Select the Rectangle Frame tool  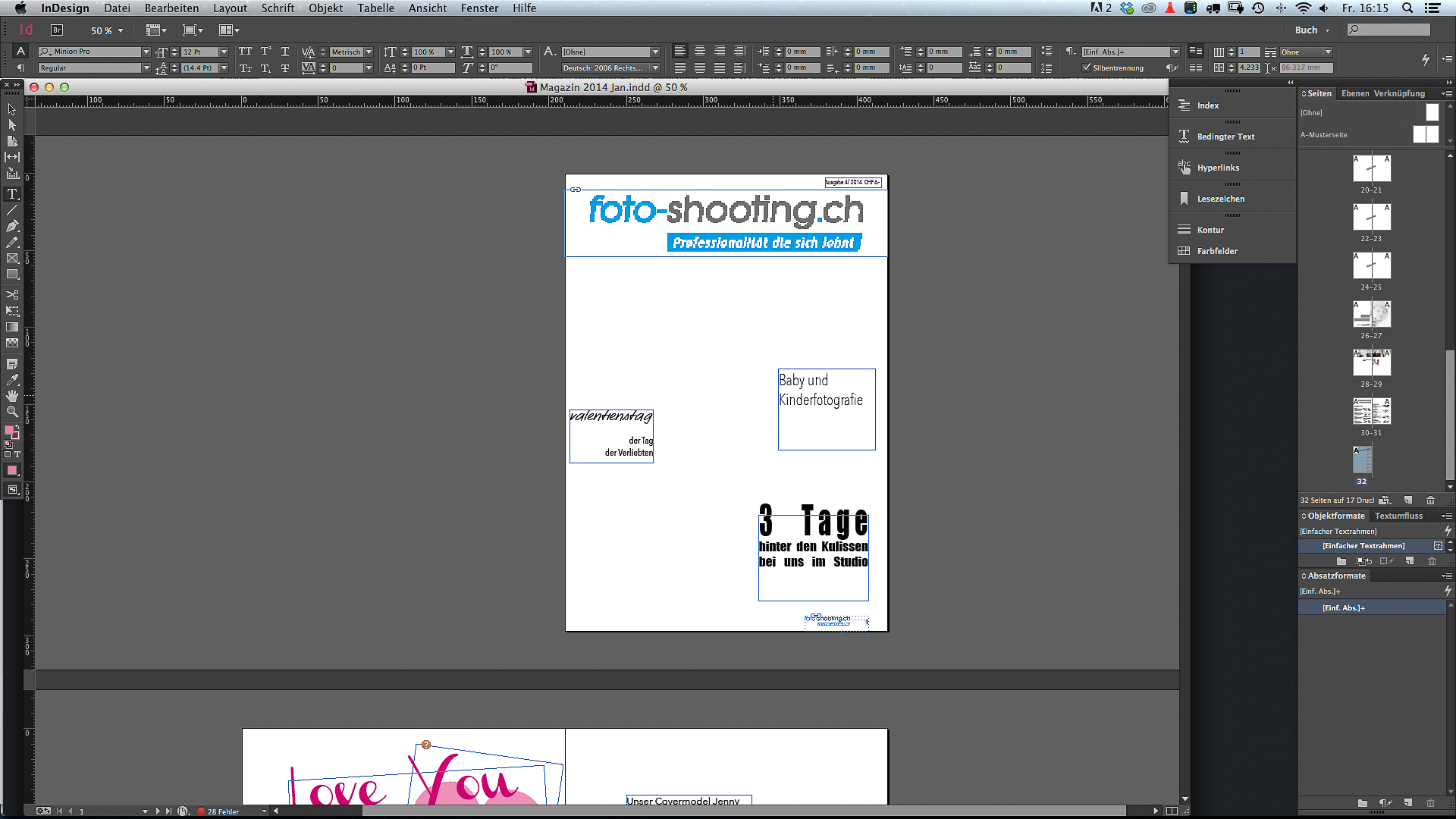point(12,259)
